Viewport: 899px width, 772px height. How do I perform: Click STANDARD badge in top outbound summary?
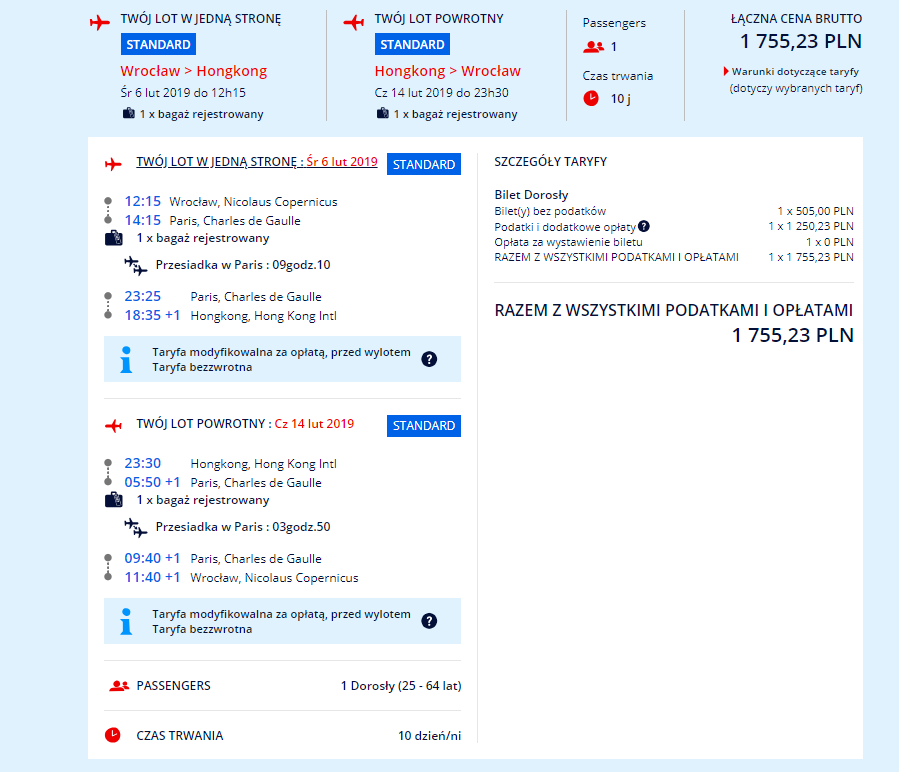[158, 44]
